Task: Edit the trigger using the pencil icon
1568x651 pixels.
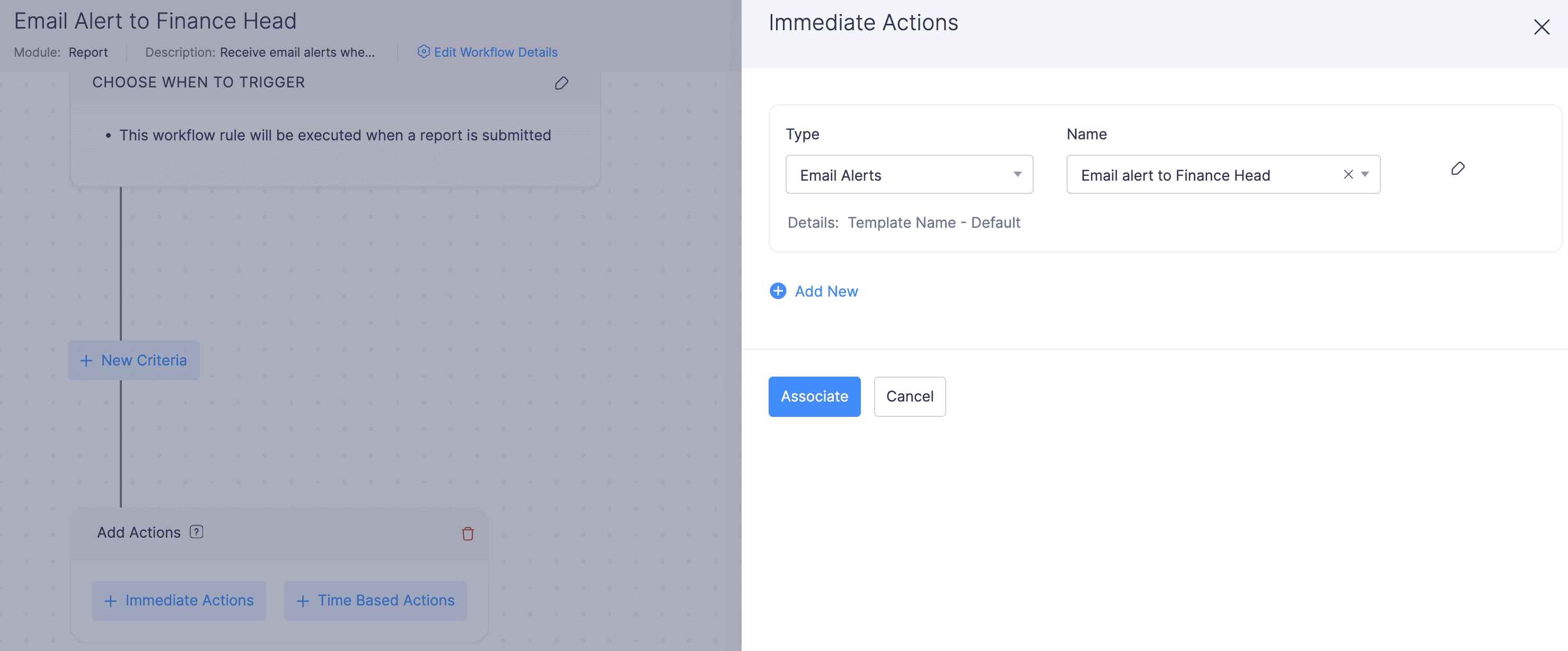Action: click(x=561, y=83)
